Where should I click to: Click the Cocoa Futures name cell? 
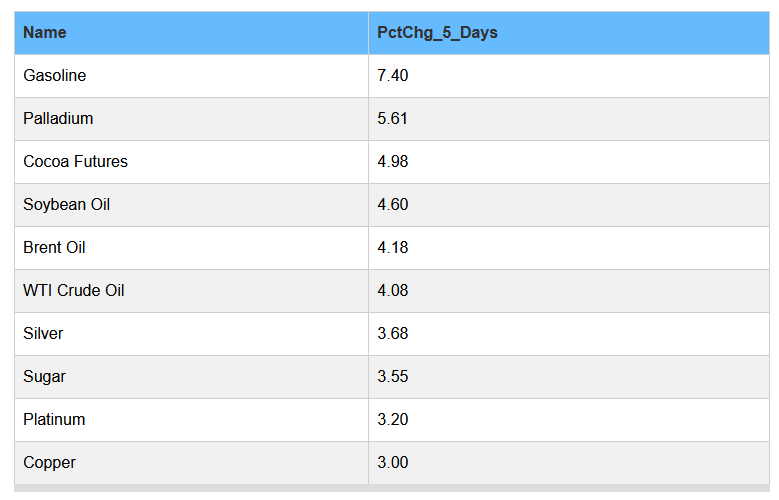click(75, 162)
